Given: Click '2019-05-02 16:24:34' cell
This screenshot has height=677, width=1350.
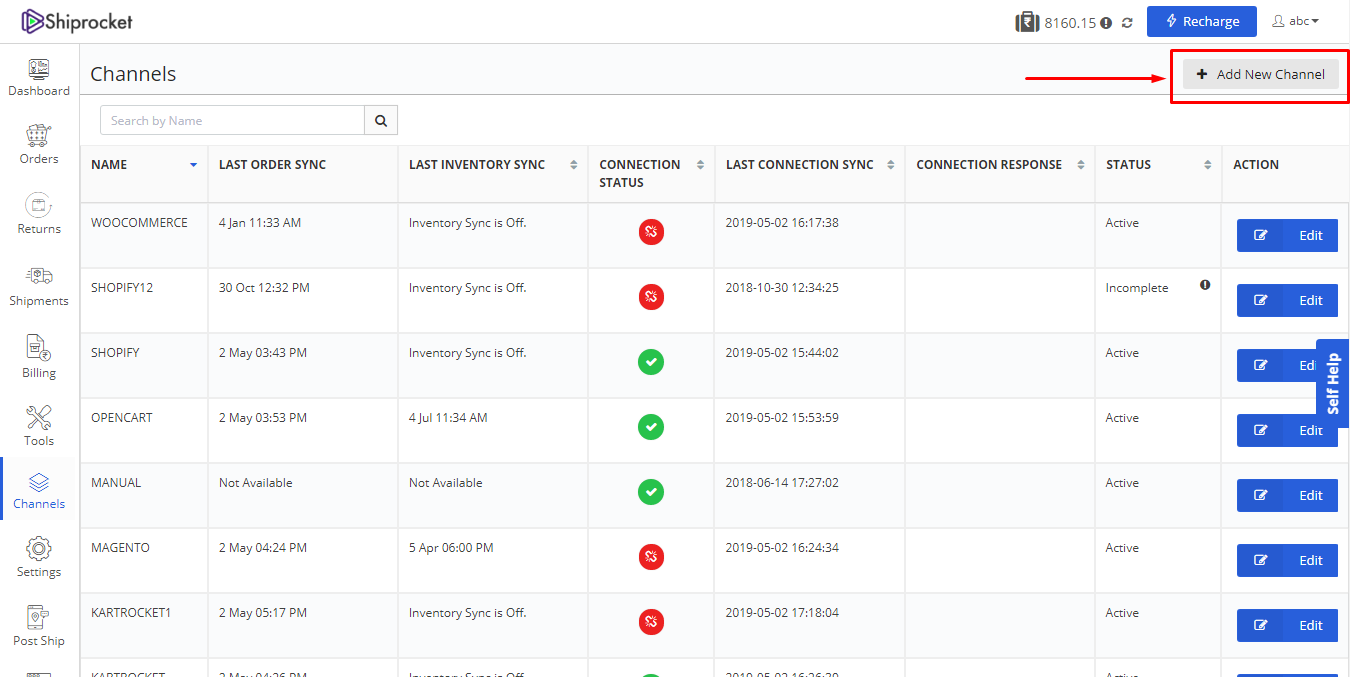Looking at the screenshot, I should point(782,548).
